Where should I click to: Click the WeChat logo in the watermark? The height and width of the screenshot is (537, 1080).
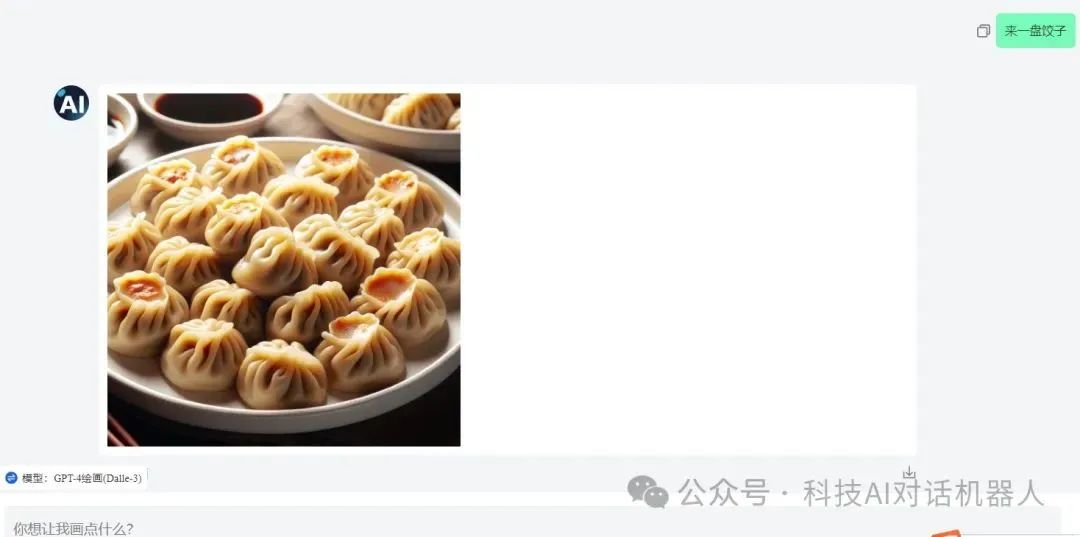(x=647, y=492)
